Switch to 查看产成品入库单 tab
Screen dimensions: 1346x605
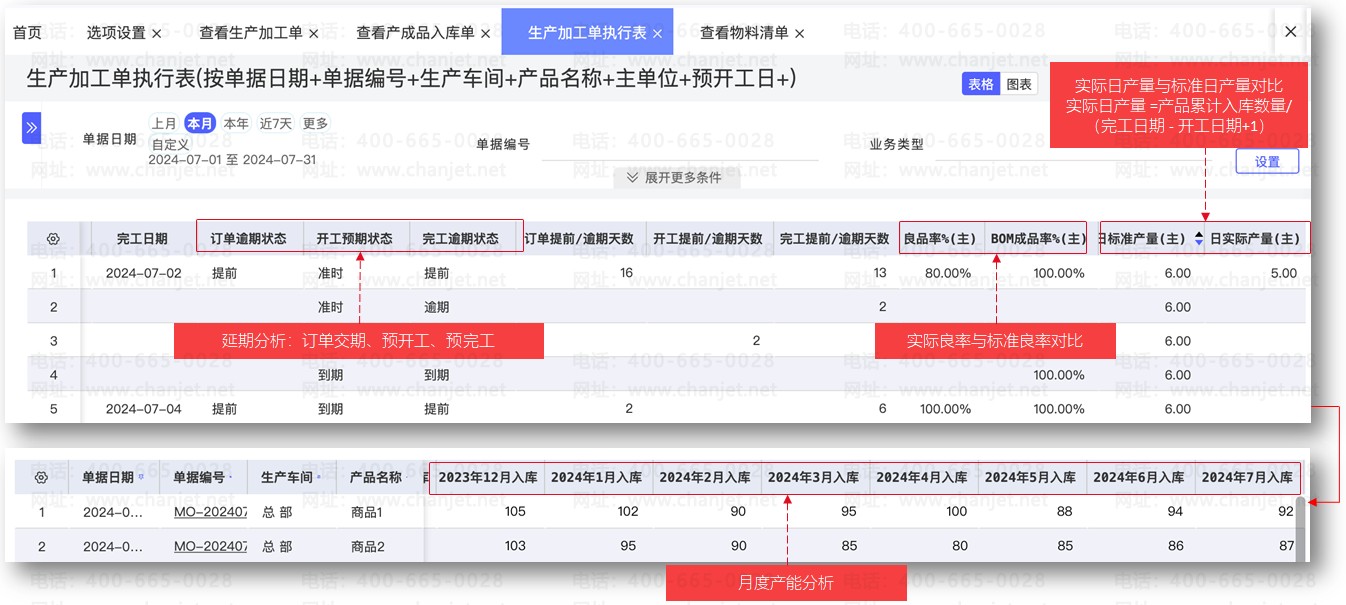tap(416, 33)
